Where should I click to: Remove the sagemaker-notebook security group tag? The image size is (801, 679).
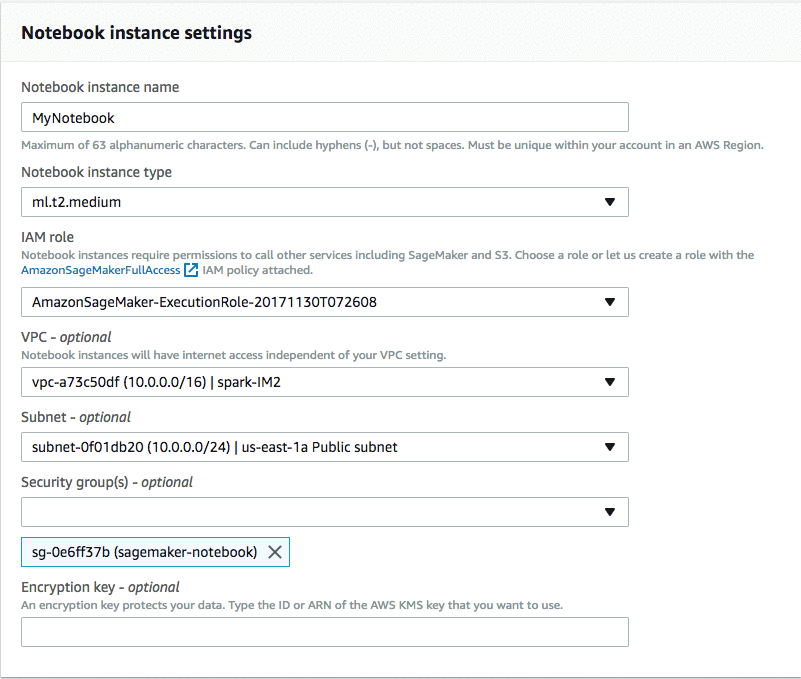(275, 552)
